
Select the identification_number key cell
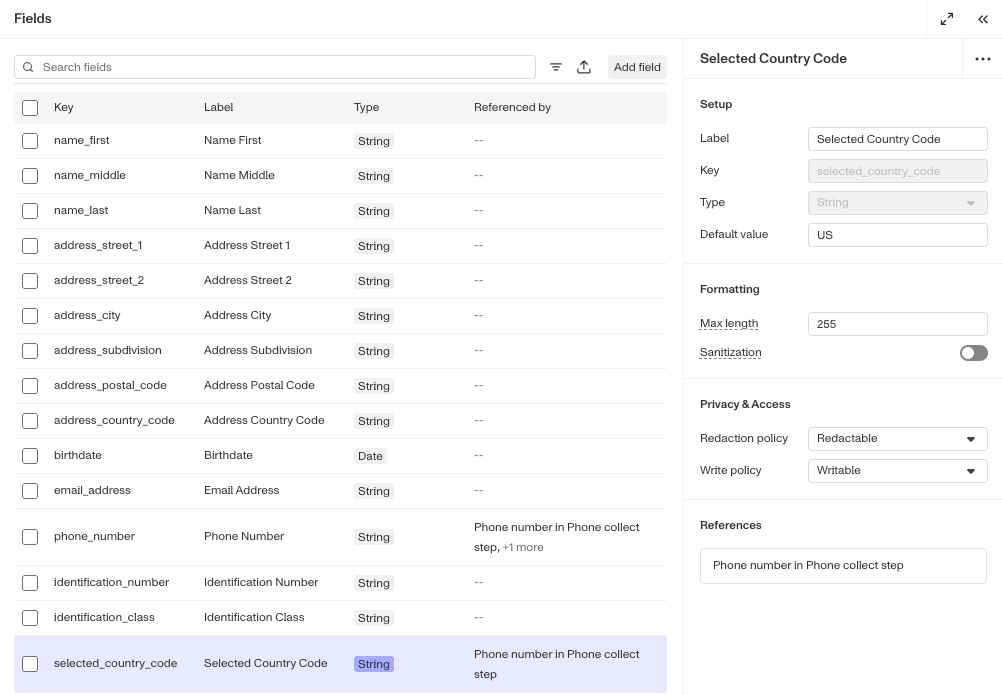[x=111, y=582]
